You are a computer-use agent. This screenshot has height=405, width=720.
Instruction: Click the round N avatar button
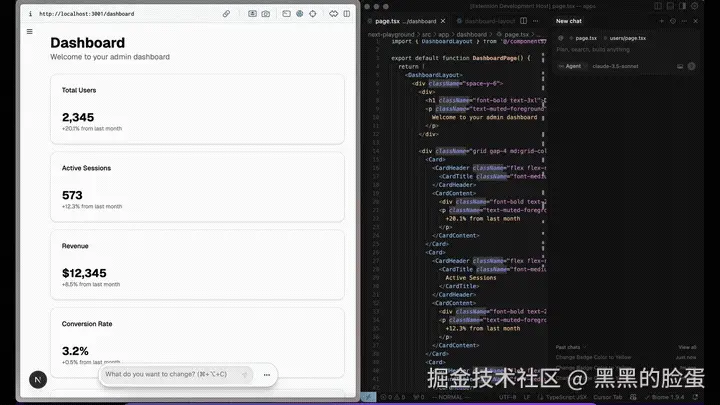(38, 379)
